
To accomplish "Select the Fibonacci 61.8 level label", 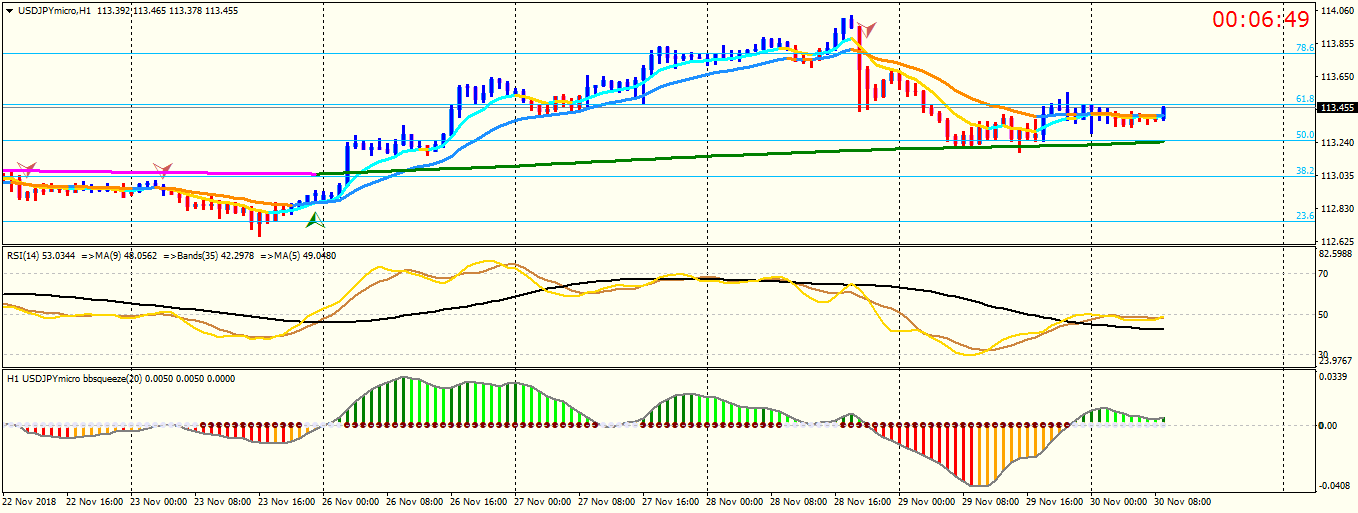I will [1305, 99].
